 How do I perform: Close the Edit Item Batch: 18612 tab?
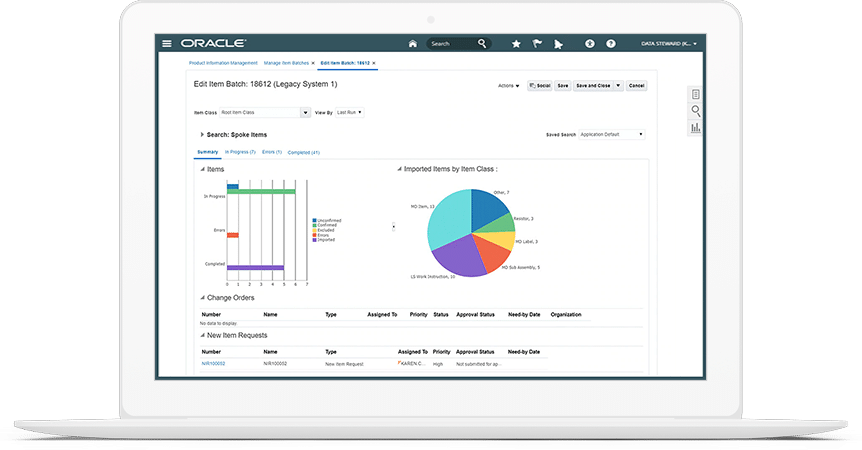374,63
